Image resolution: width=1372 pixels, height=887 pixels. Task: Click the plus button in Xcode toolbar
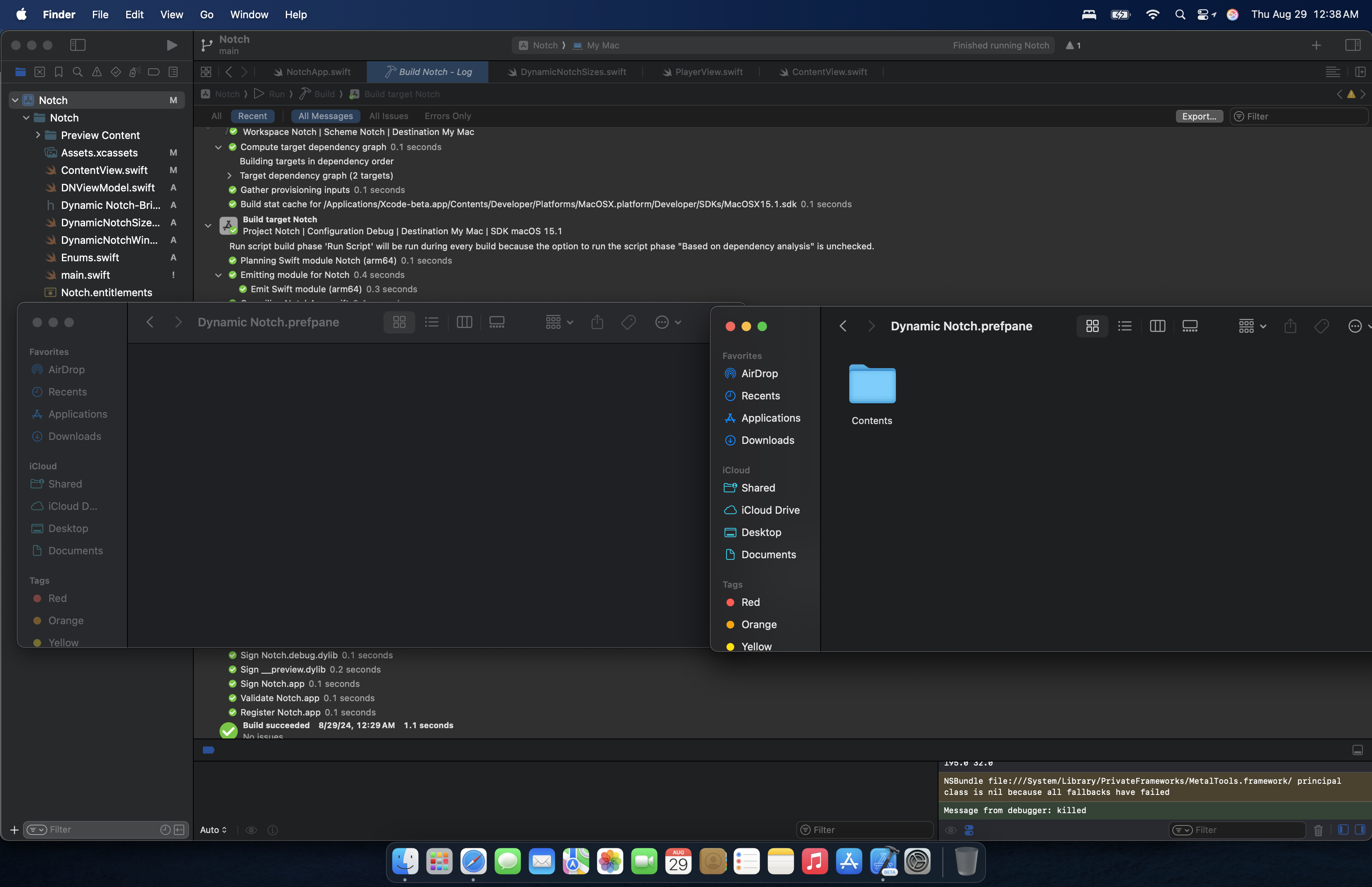[1316, 45]
